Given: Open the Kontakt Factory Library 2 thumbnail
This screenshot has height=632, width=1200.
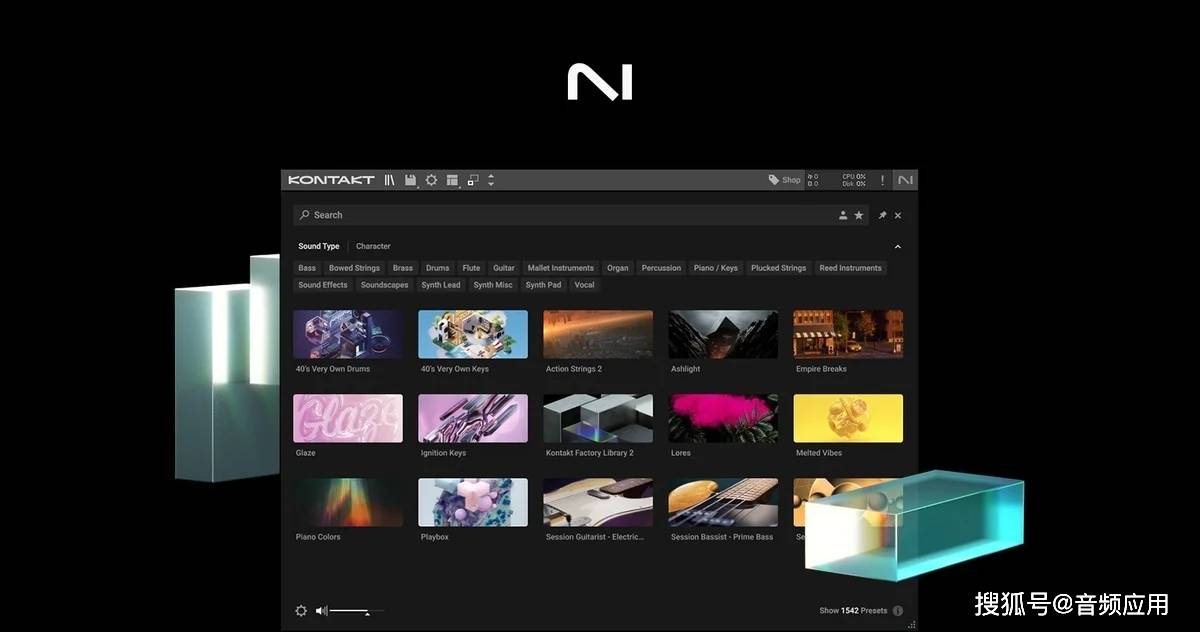Looking at the screenshot, I should tap(597, 418).
